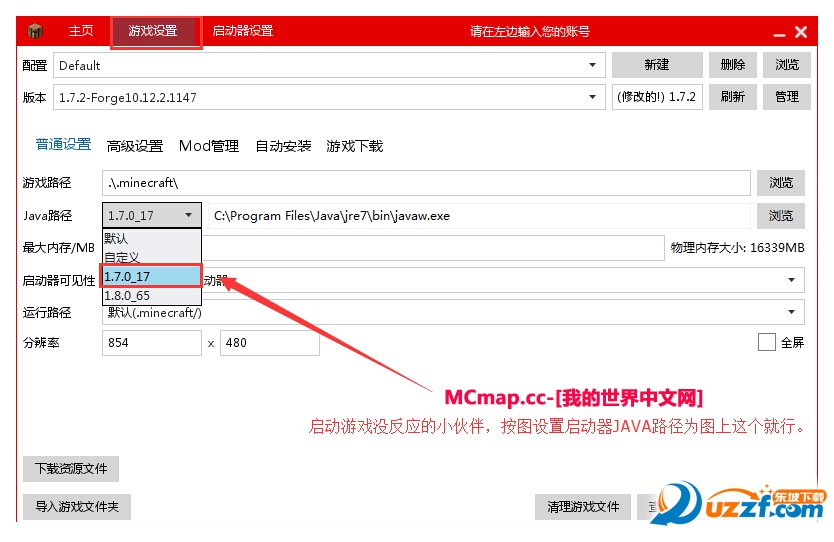This screenshot has width=834, height=542.
Task: Switch to 游戏设置 tab
Action: click(153, 31)
